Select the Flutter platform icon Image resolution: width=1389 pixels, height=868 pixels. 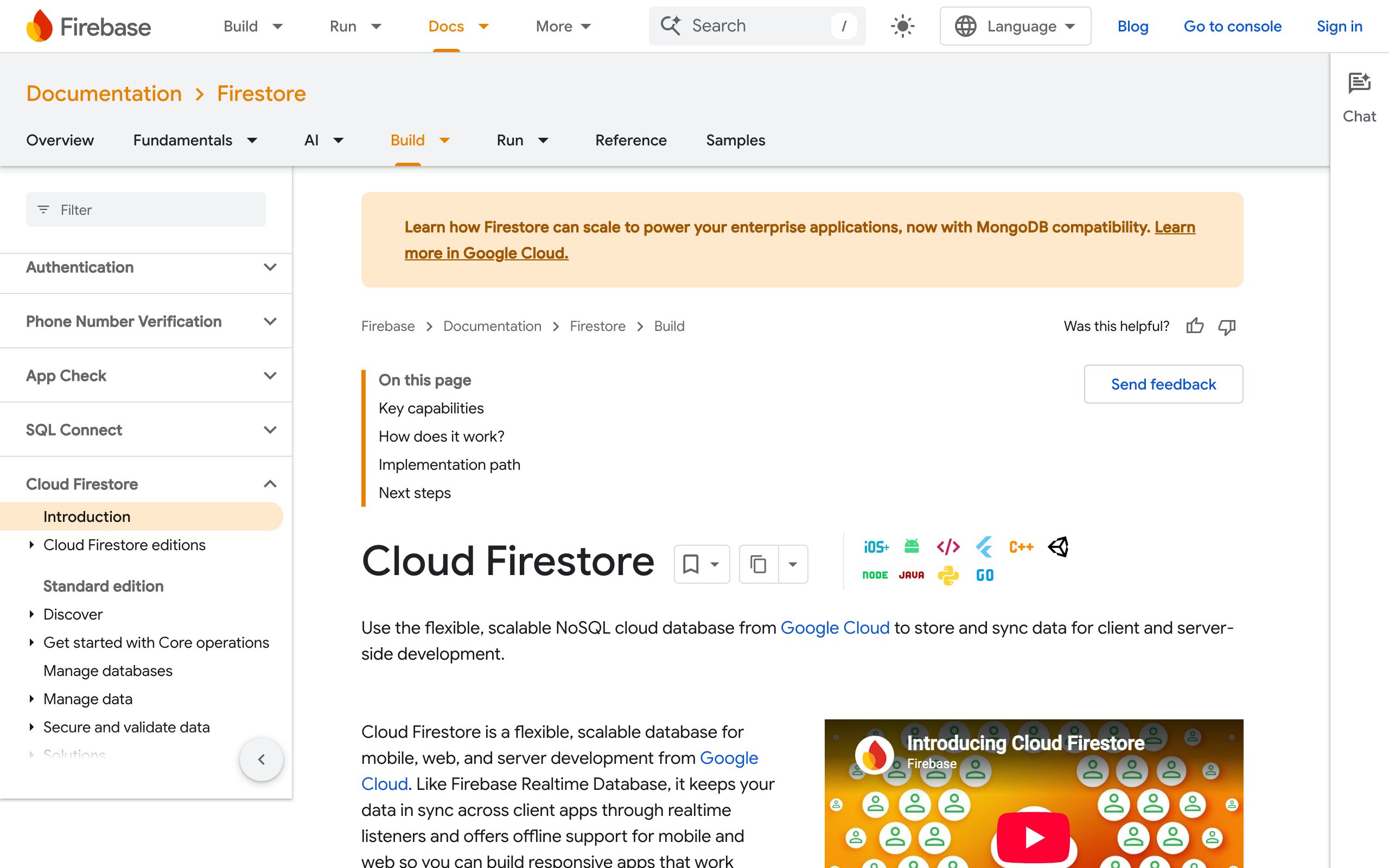click(x=984, y=546)
